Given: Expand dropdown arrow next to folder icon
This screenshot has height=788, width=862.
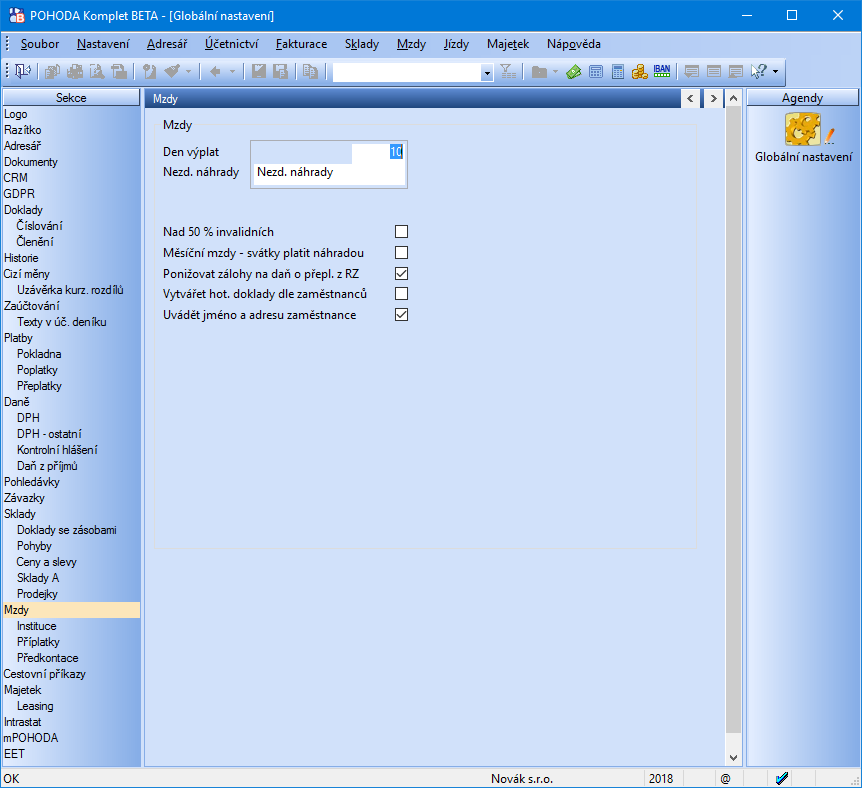Looking at the screenshot, I should point(555,71).
